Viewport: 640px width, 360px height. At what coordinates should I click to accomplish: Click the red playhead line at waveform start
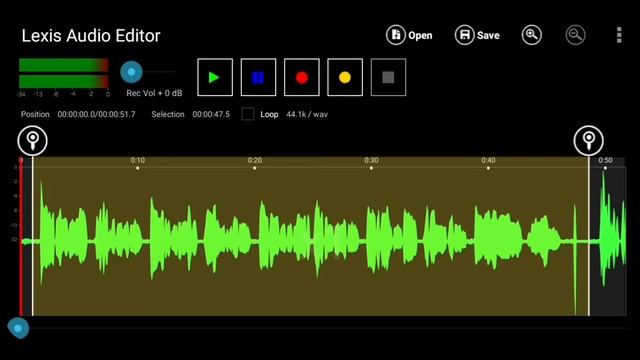21,237
